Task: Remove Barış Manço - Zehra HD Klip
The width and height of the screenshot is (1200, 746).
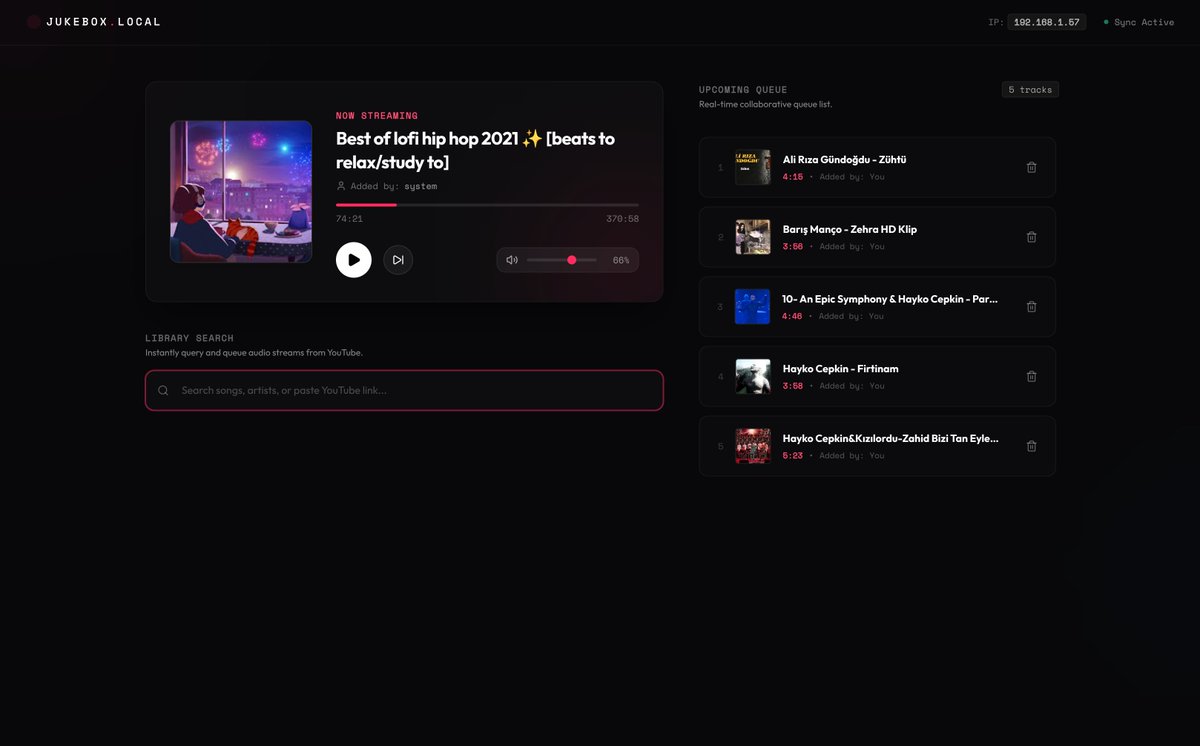Action: [x=1031, y=237]
